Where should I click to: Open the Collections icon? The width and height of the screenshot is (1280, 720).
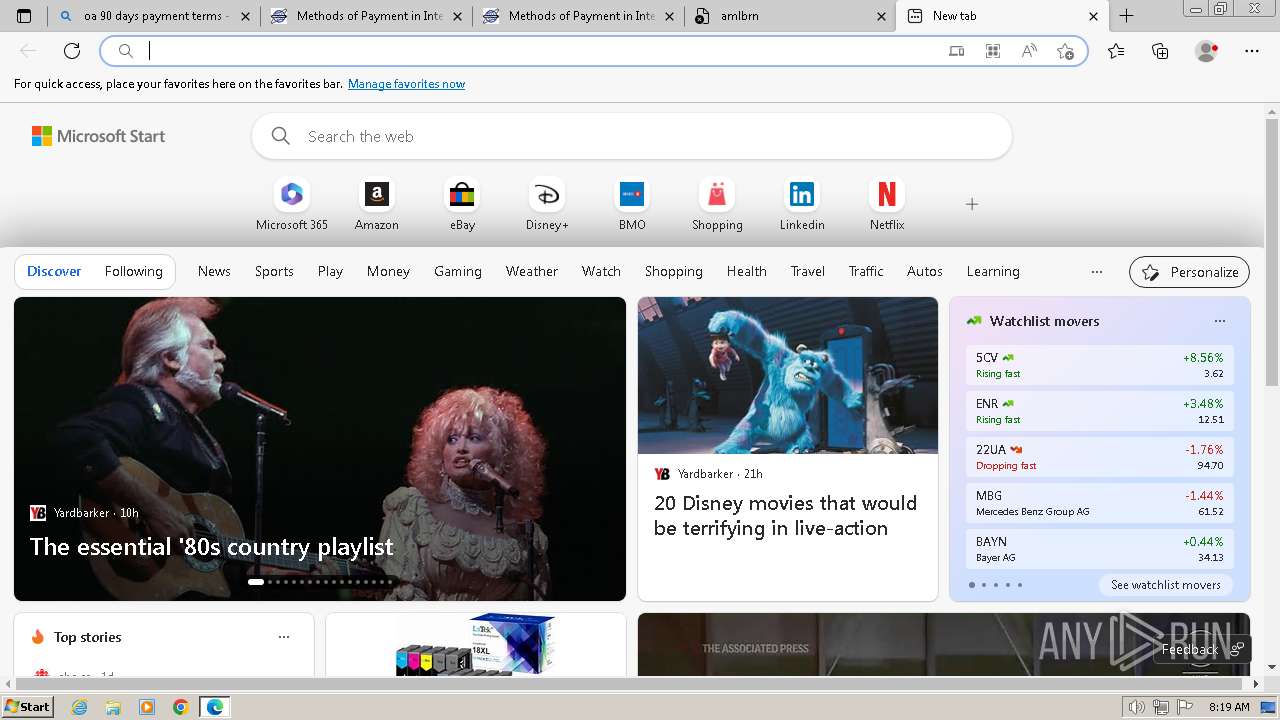tap(1160, 51)
